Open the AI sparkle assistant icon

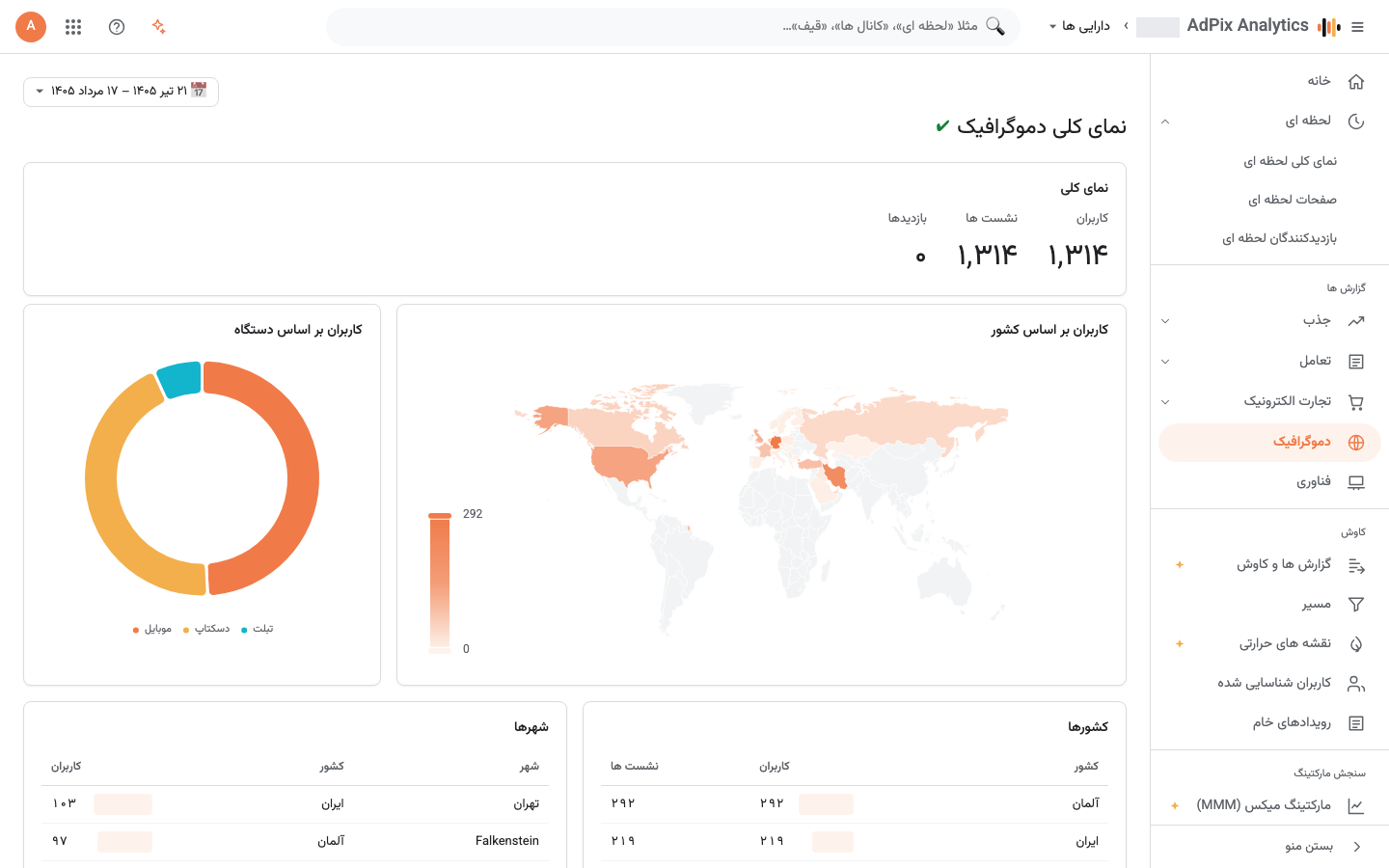159,27
